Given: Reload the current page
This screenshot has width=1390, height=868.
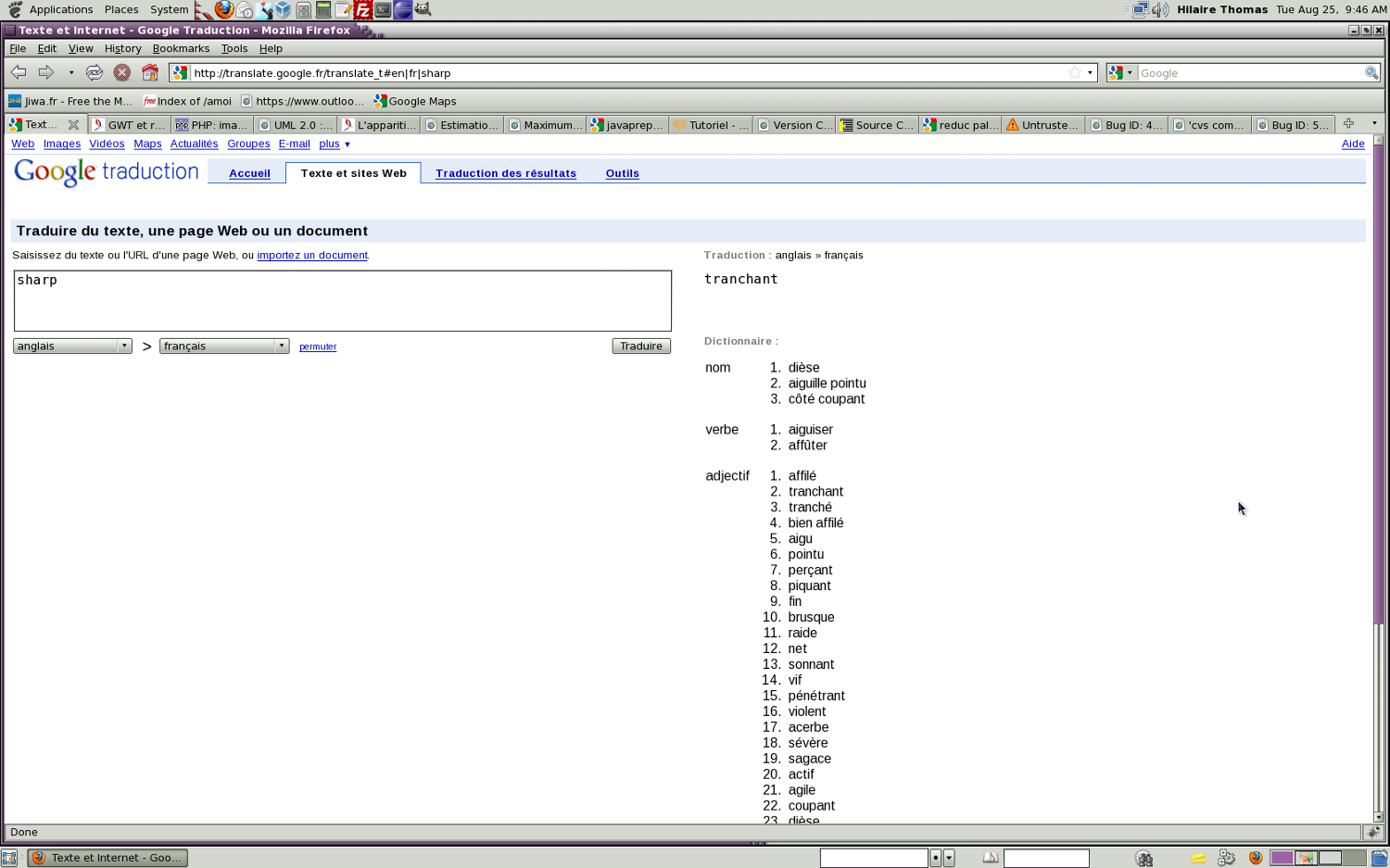Looking at the screenshot, I should (x=95, y=72).
